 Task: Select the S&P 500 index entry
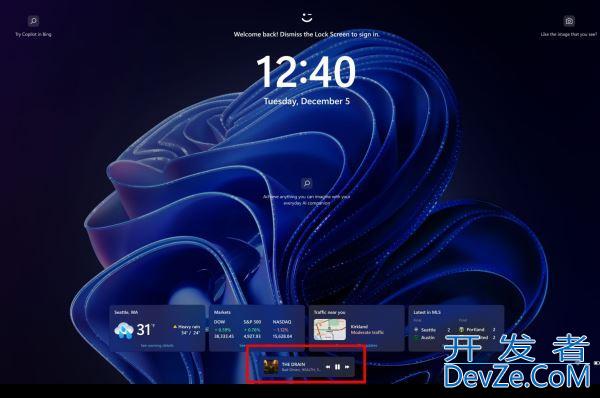(252, 329)
